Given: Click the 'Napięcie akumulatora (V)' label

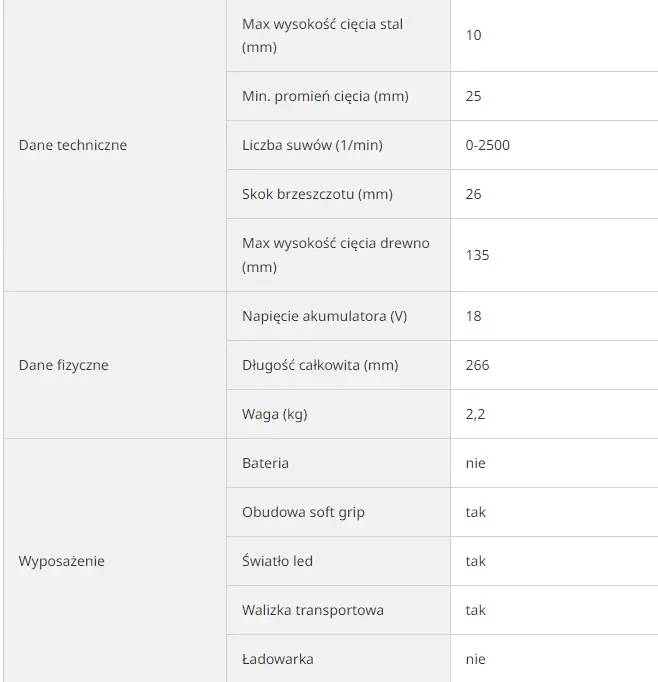Looking at the screenshot, I should [324, 316].
